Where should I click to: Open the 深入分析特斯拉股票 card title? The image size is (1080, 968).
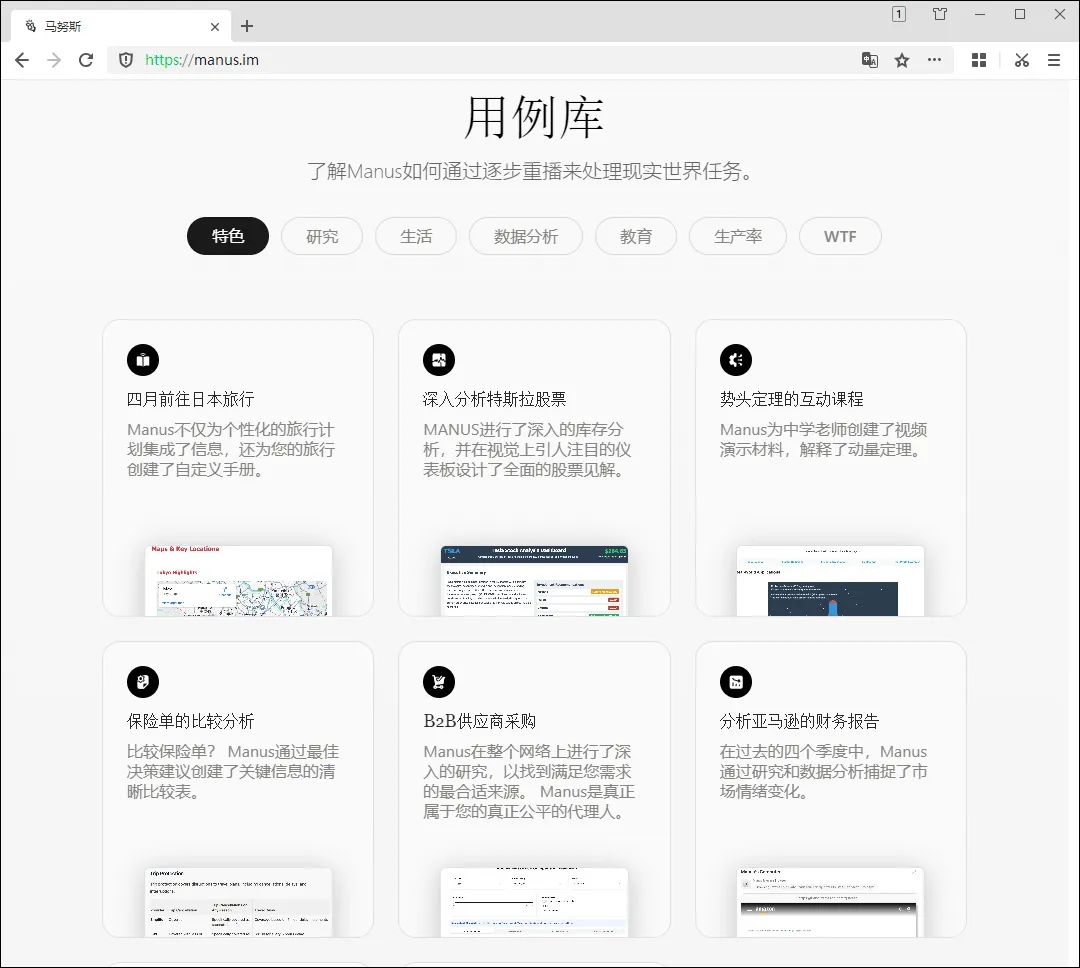tap(495, 399)
